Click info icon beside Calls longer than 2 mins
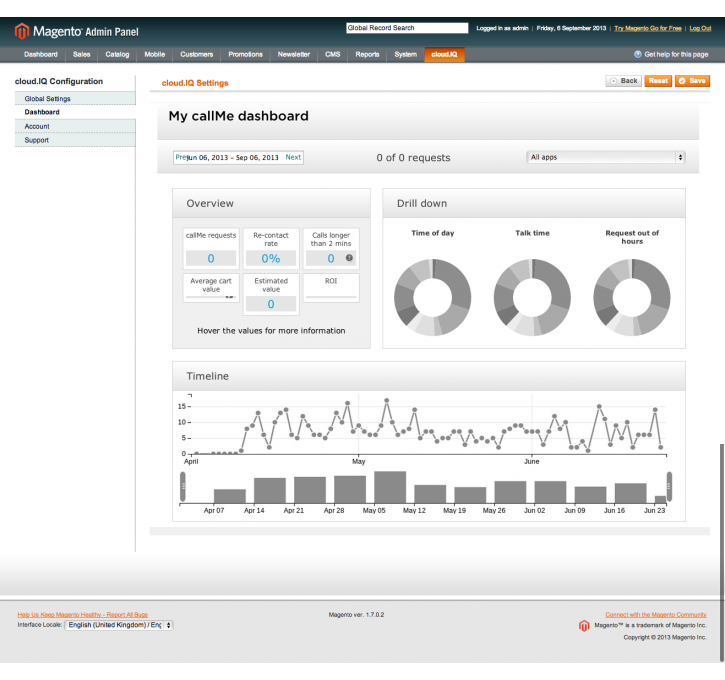 pyautogui.click(x=349, y=258)
